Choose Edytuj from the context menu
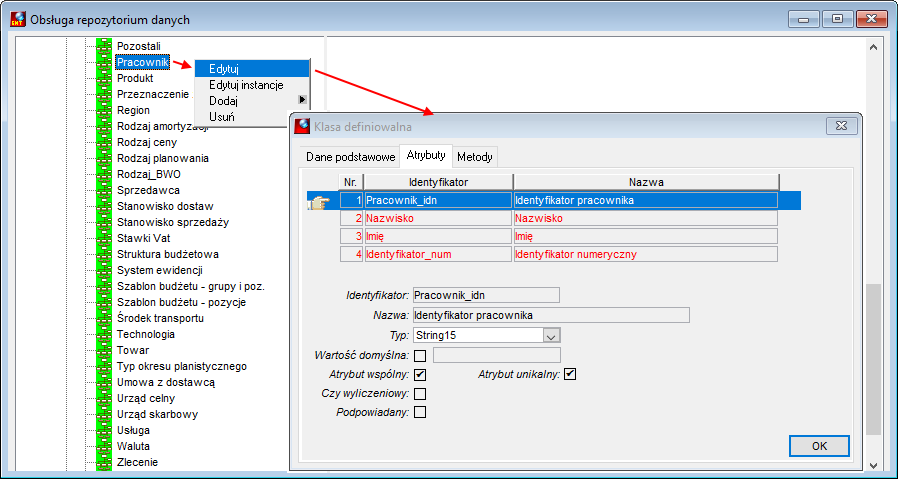This screenshot has height=480, width=898. coord(252,69)
